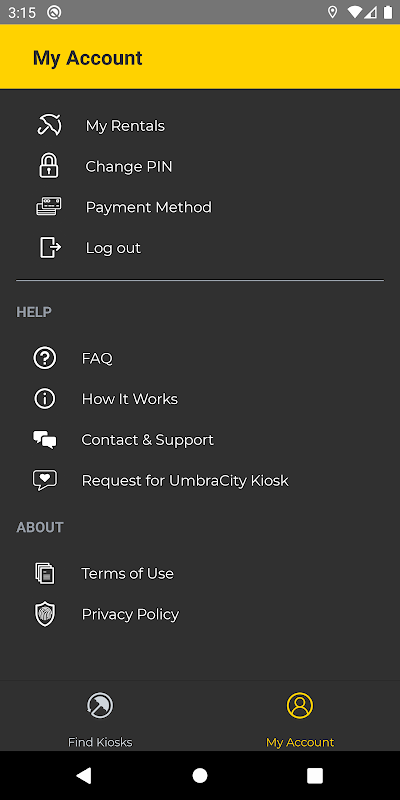
Task: Select the credit card Payment Method icon
Action: (49, 207)
